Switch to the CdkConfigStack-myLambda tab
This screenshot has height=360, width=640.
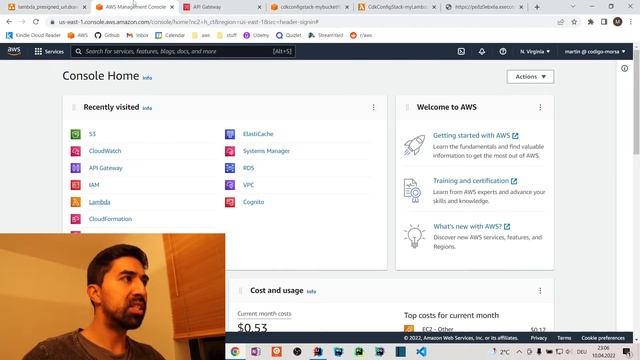(x=398, y=7)
